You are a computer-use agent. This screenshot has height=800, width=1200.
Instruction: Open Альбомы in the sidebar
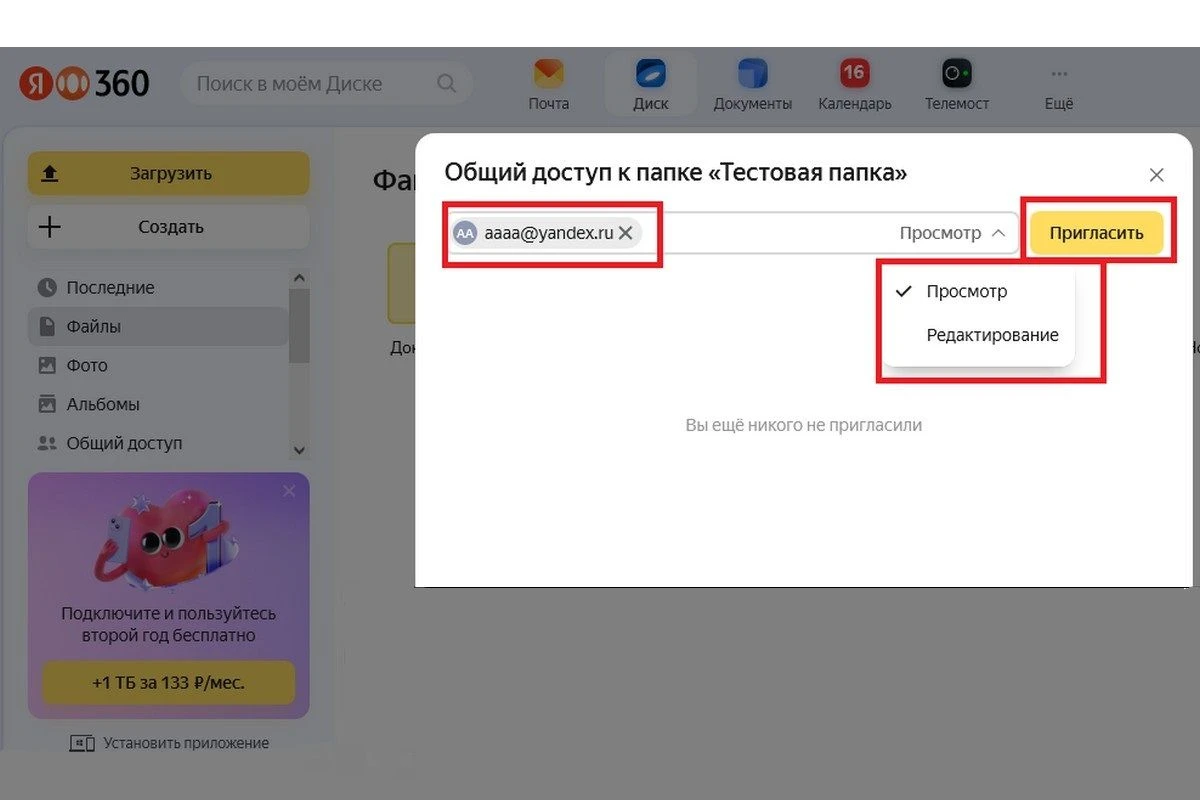click(158, 404)
